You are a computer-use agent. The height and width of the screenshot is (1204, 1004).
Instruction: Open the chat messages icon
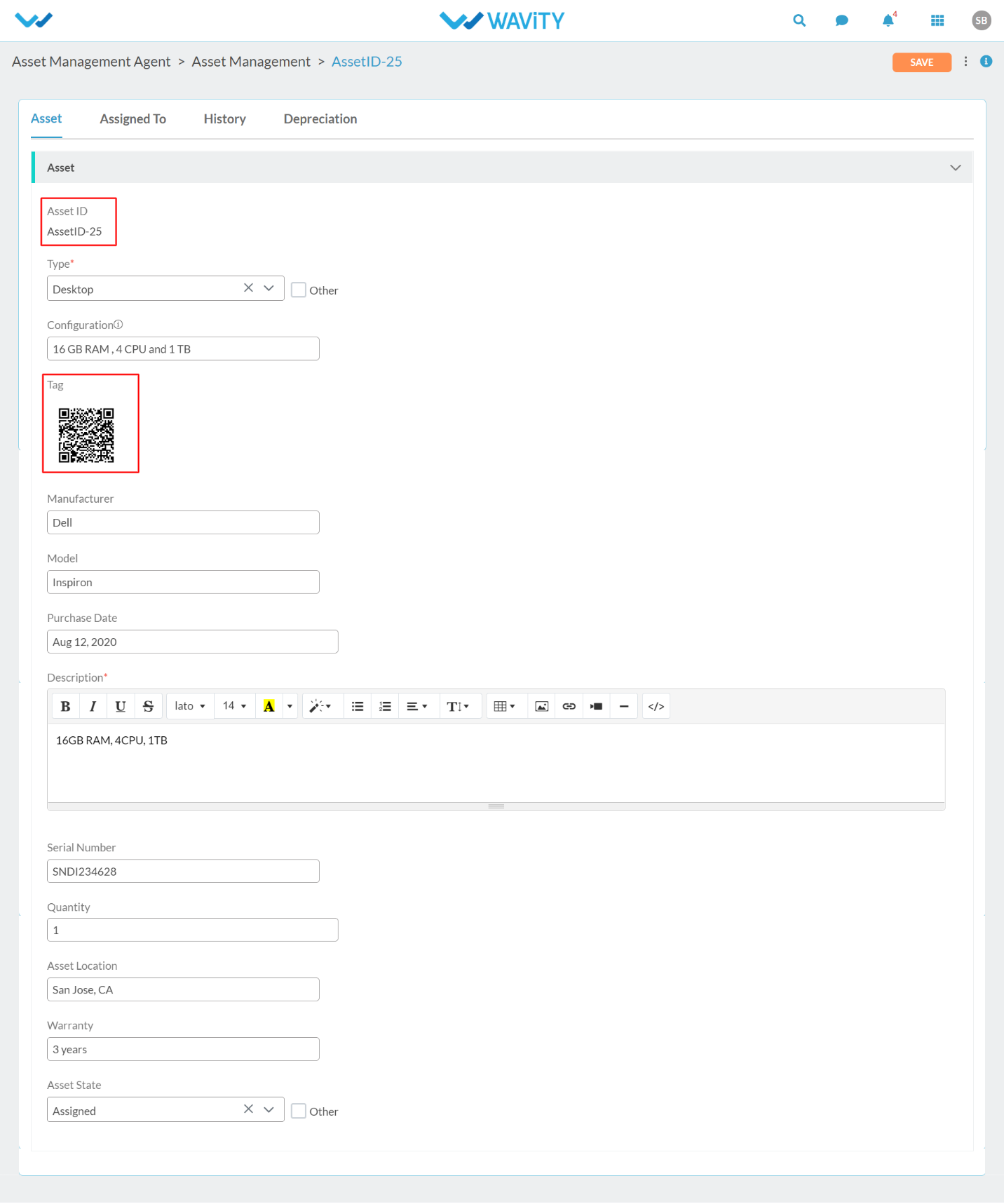click(842, 20)
